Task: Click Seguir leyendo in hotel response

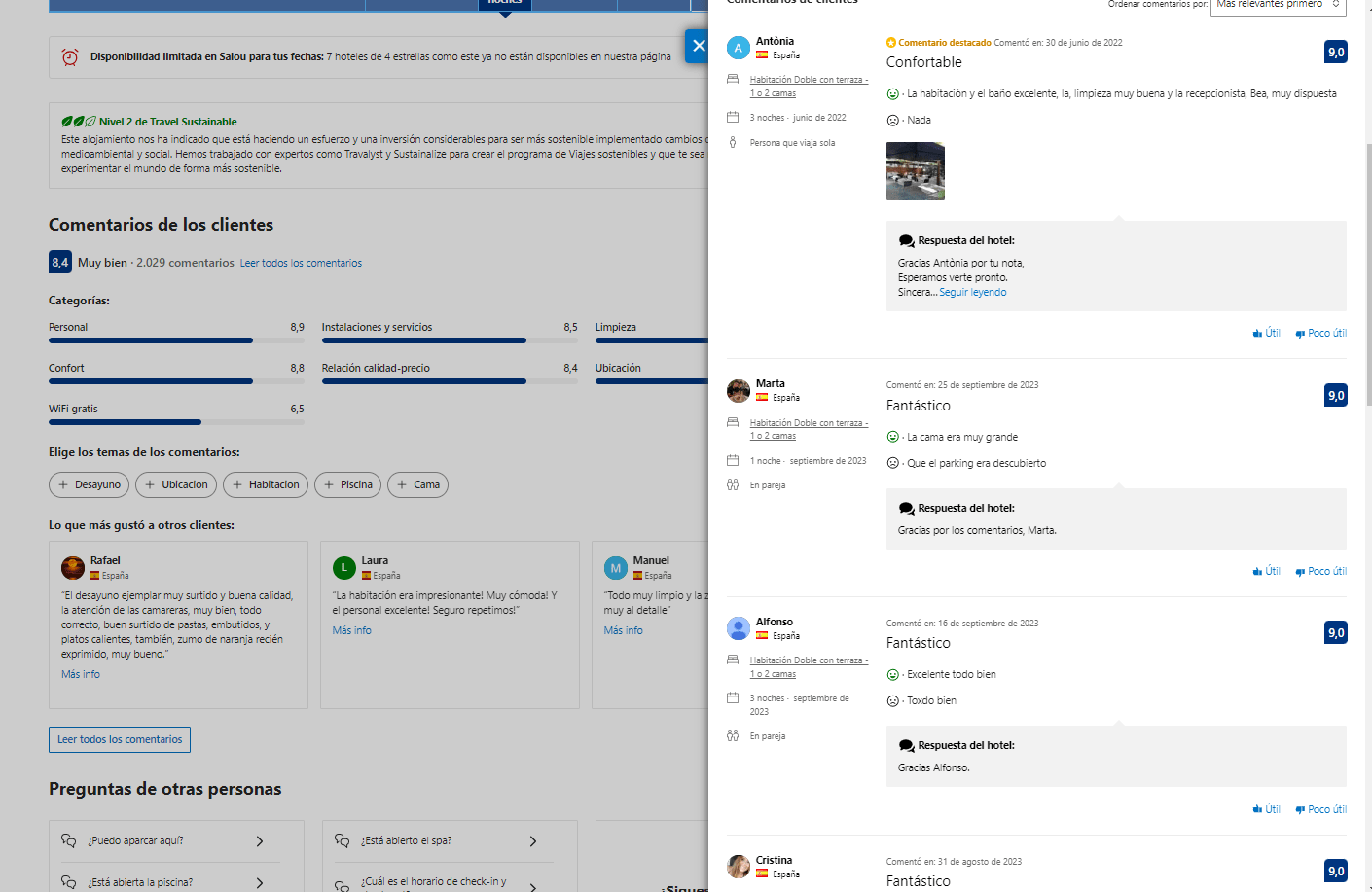Action: click(x=973, y=292)
